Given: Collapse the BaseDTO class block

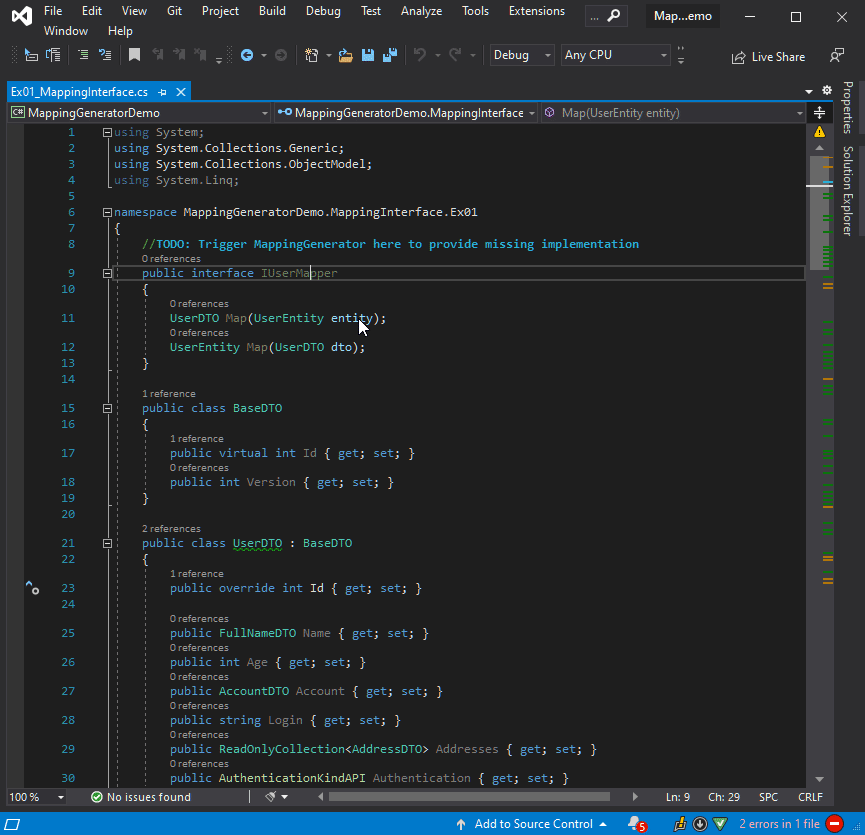Looking at the screenshot, I should pos(108,409).
